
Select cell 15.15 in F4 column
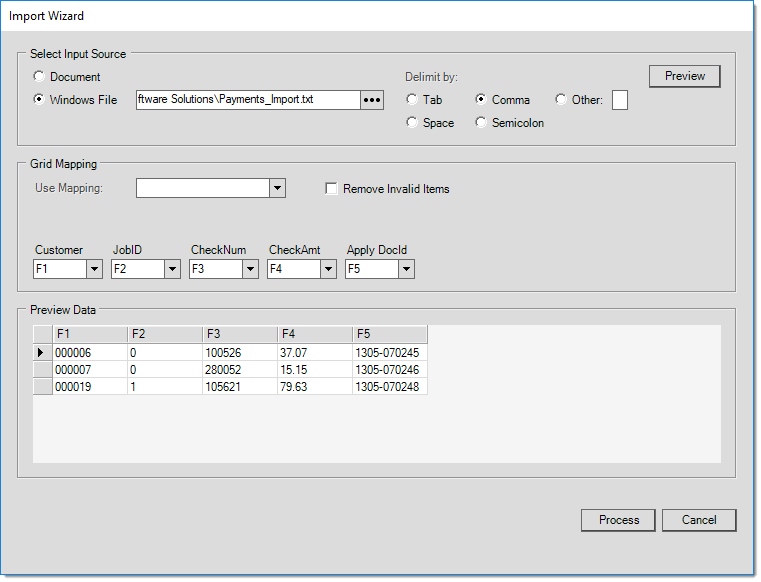pos(315,369)
